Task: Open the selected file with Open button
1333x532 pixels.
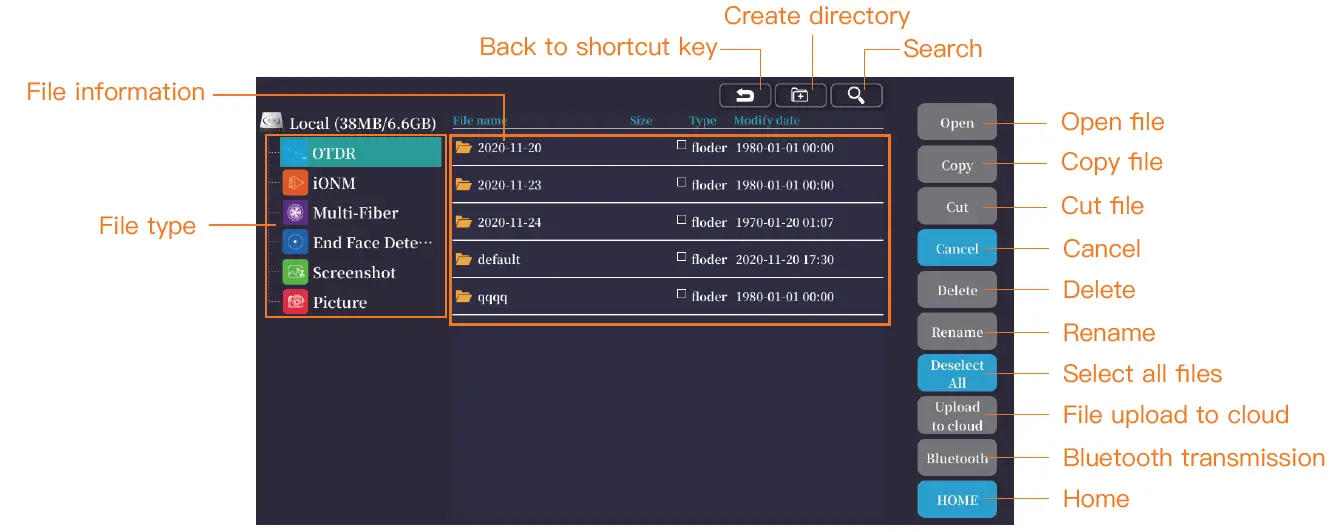Action: pos(957,122)
